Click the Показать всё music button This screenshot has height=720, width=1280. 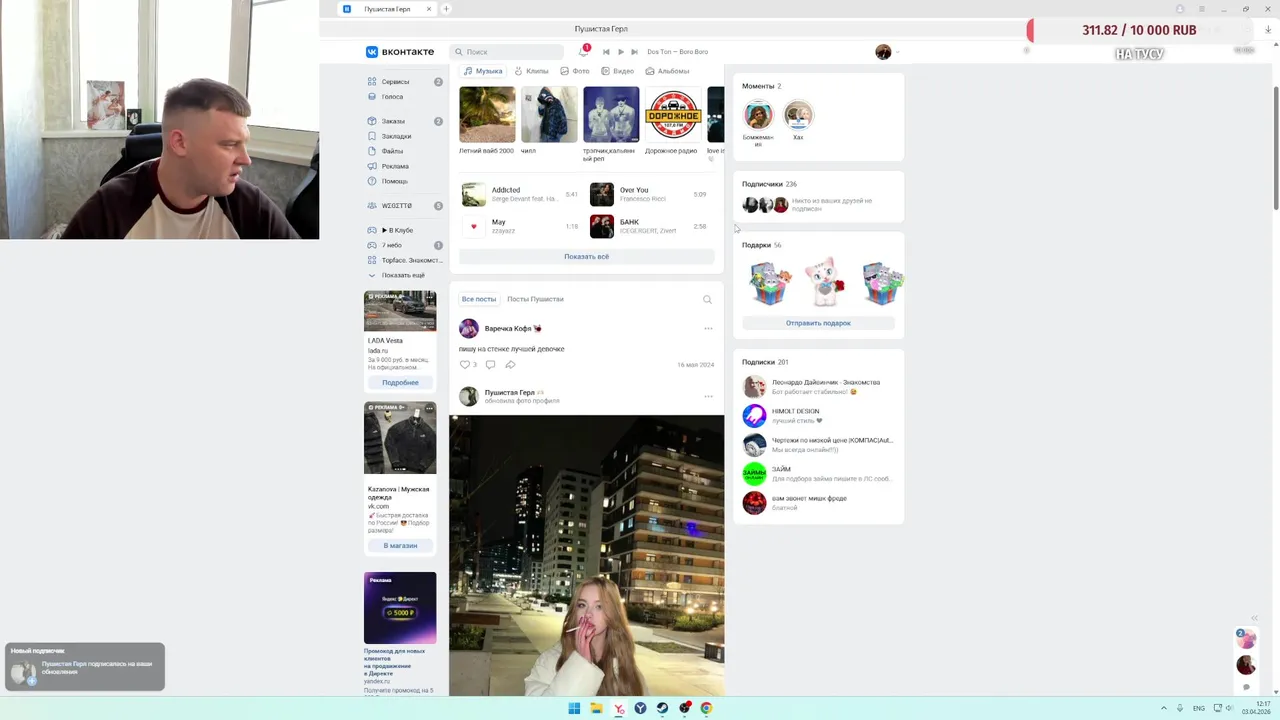click(x=586, y=257)
